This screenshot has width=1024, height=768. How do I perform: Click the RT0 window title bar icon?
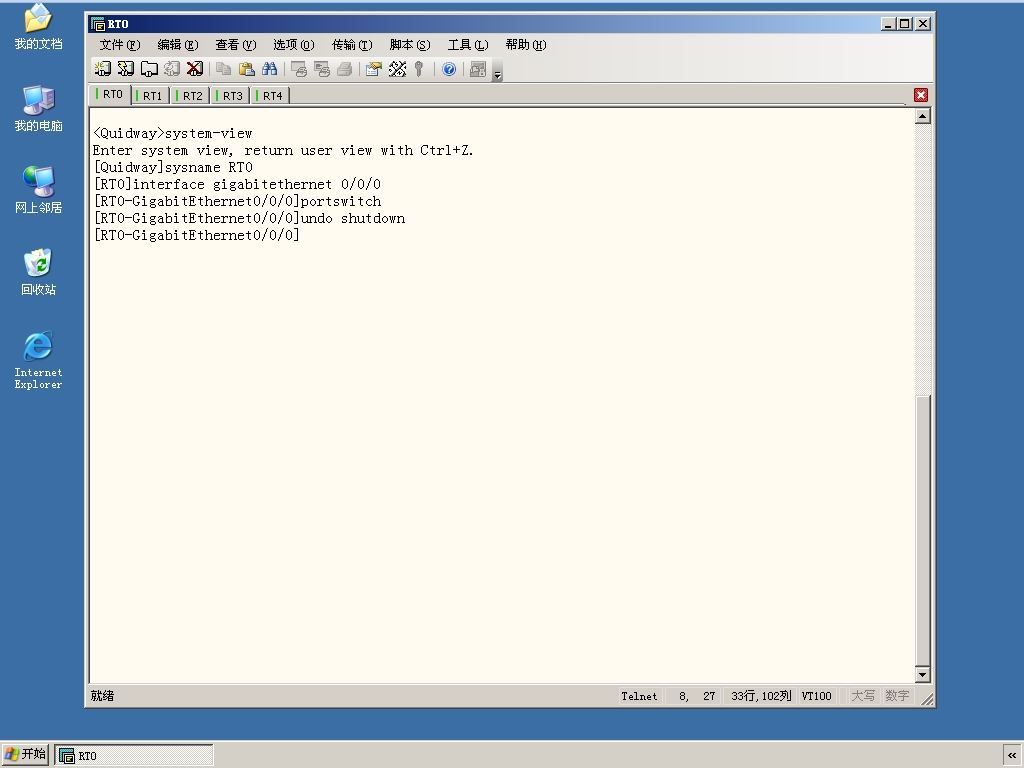click(98, 24)
